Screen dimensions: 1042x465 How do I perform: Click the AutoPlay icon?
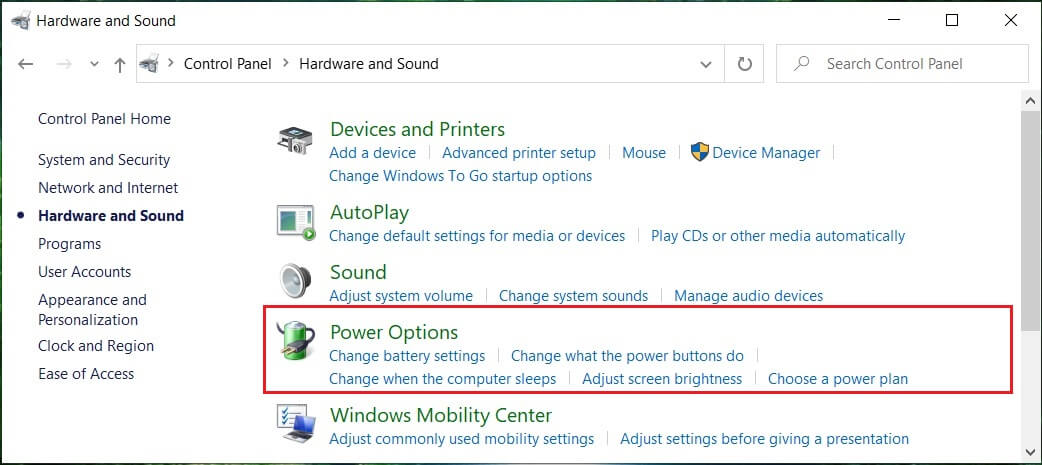295,222
